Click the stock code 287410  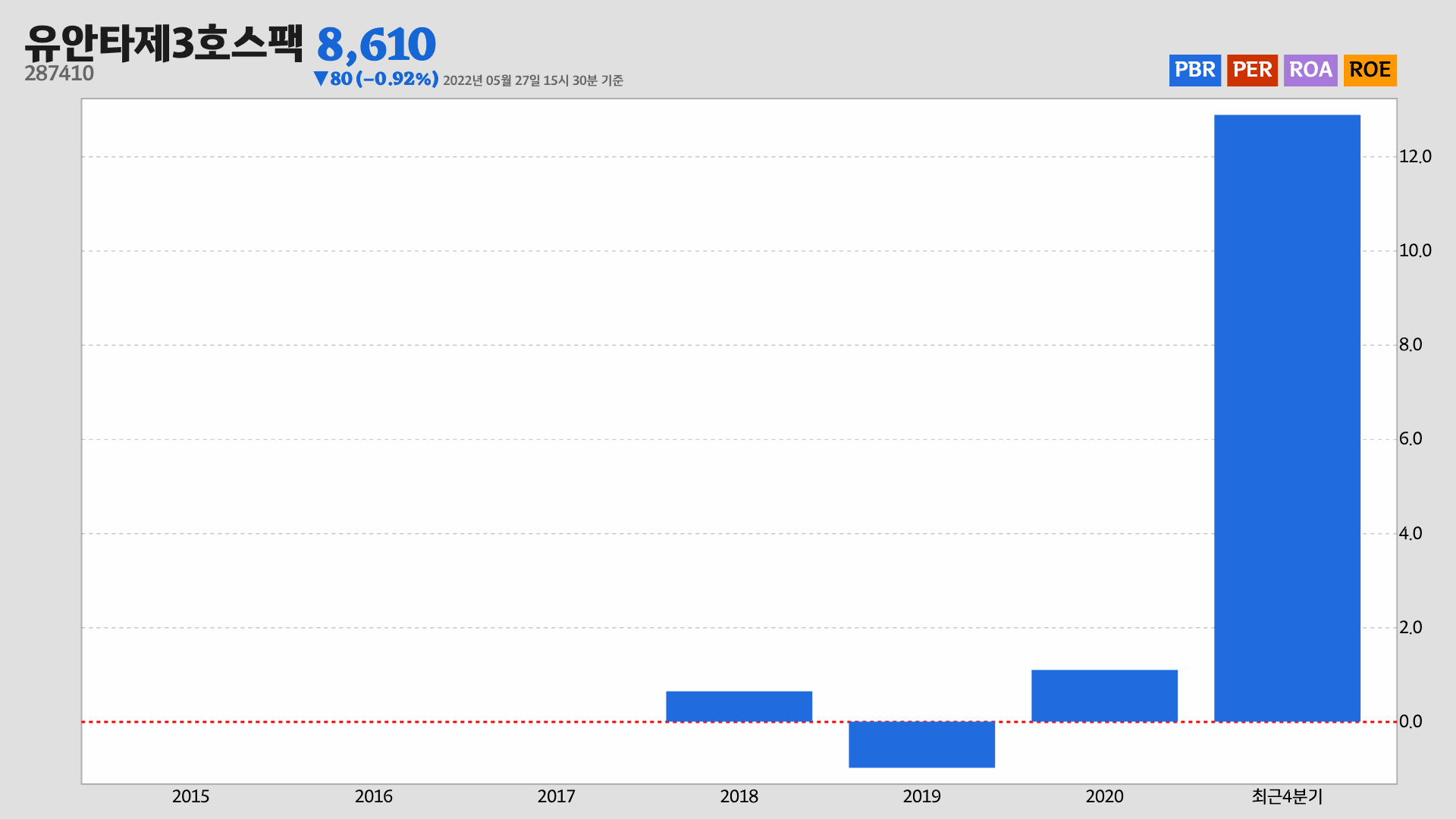coord(59,74)
